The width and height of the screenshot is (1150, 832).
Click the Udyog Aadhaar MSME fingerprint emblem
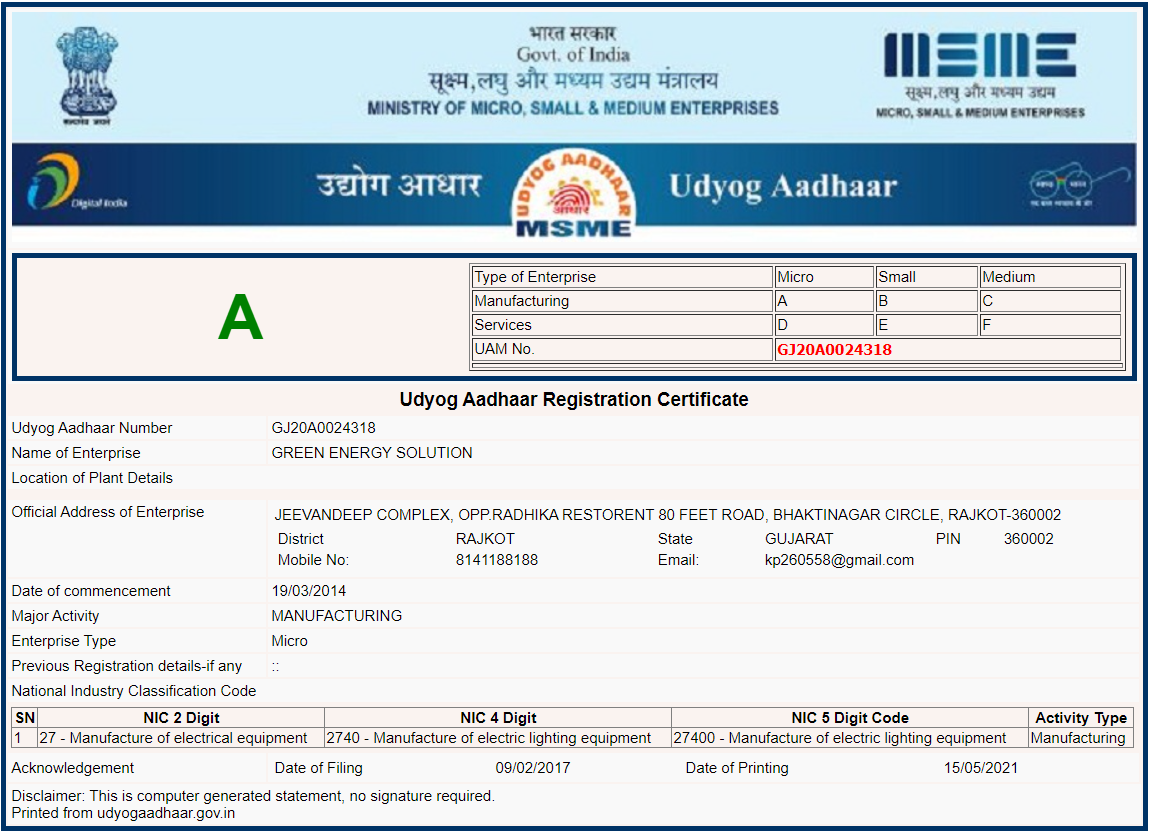pos(573,194)
